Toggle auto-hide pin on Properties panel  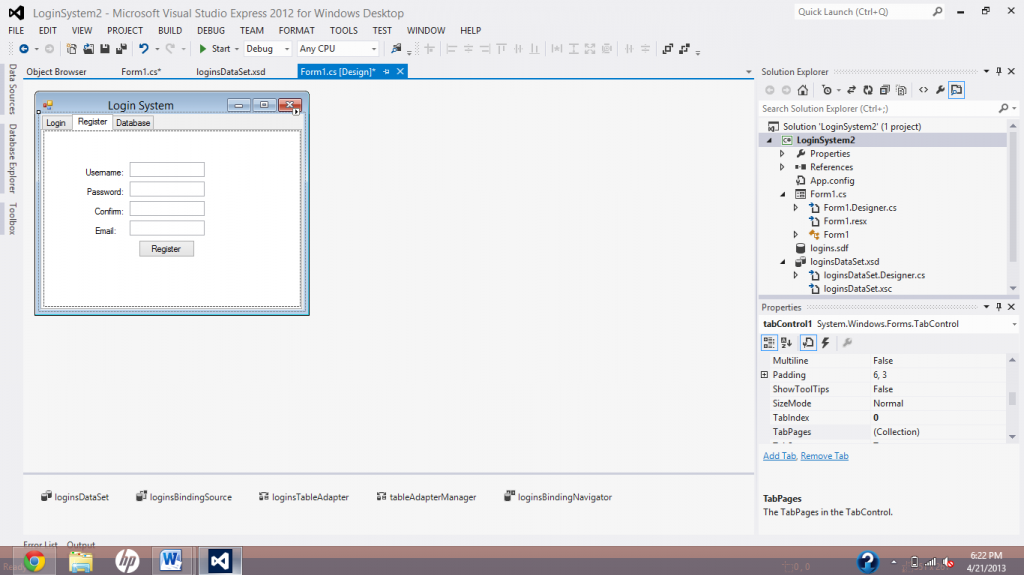999,306
